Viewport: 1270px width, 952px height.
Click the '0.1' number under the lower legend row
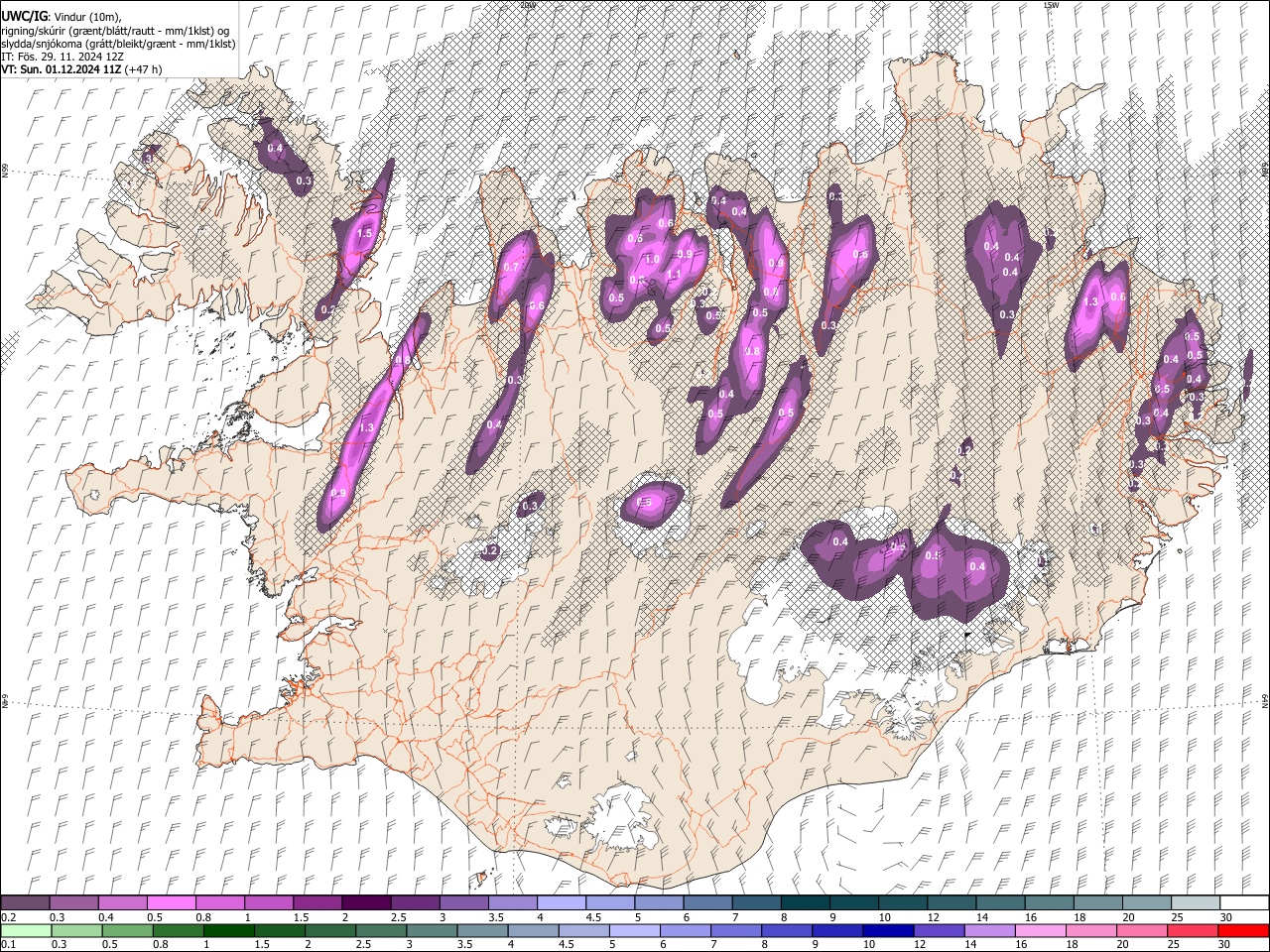8,945
